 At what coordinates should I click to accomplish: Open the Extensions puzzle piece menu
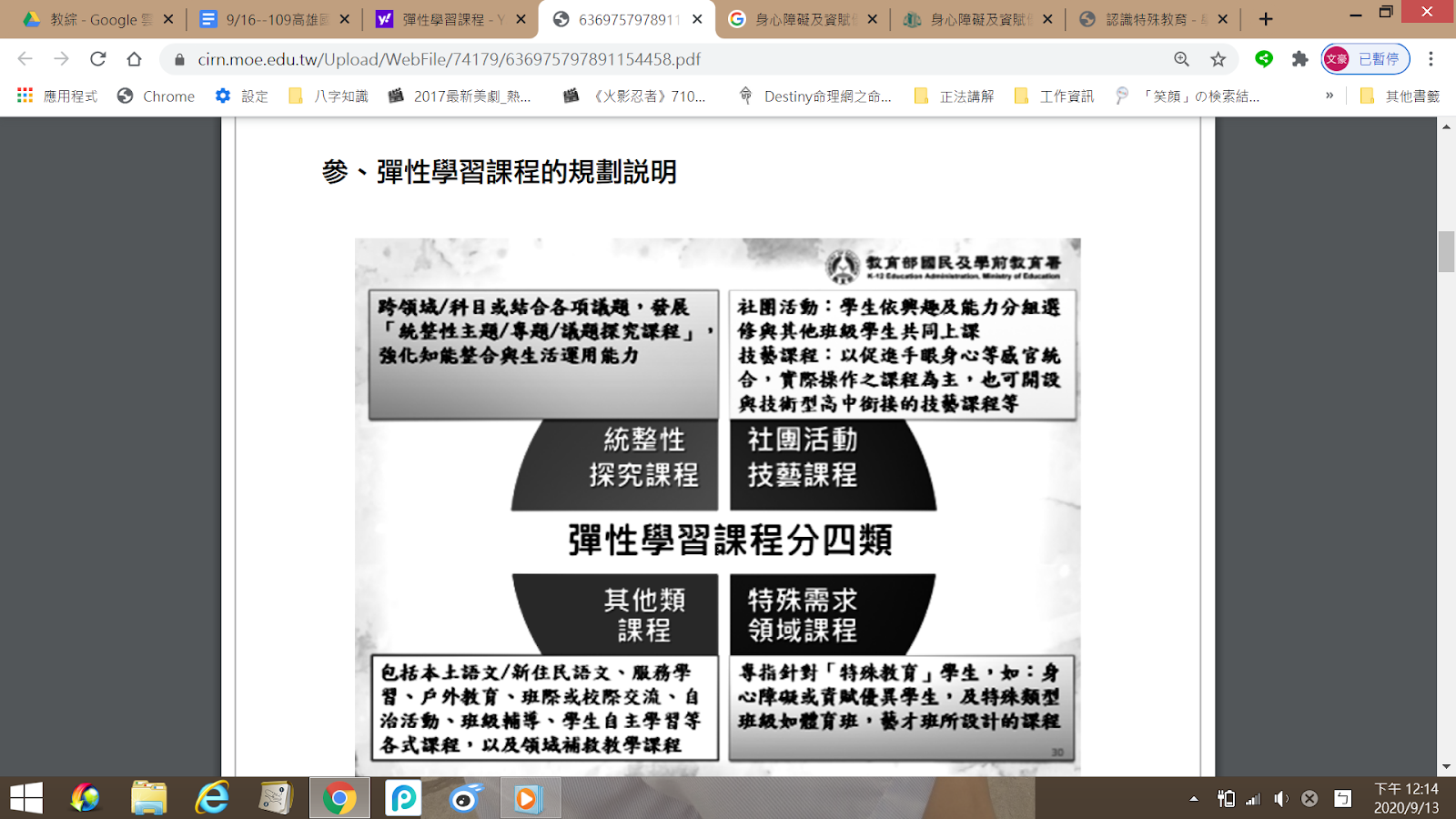pos(1299,59)
